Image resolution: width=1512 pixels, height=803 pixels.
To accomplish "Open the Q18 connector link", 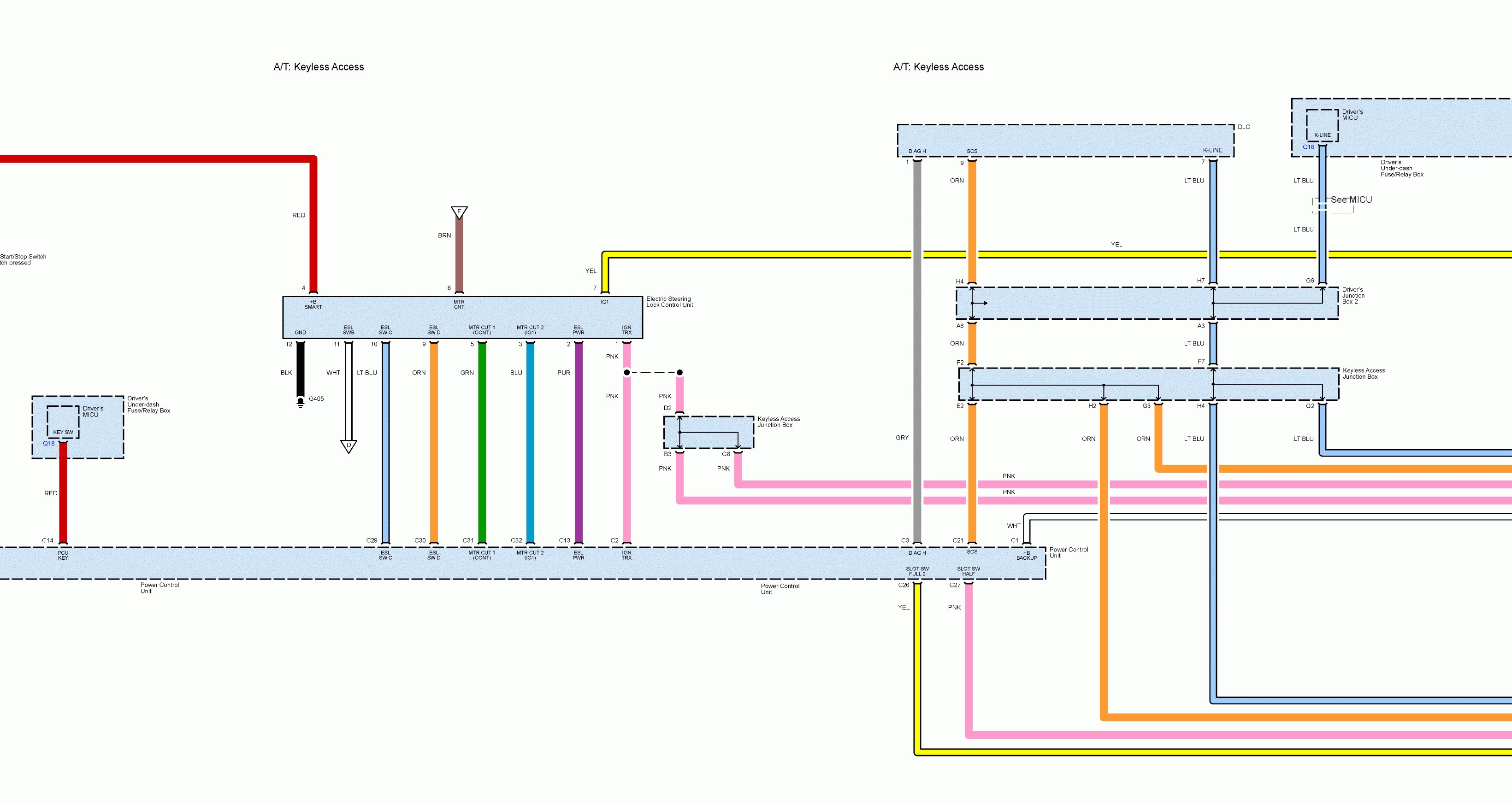I will tap(49, 444).
